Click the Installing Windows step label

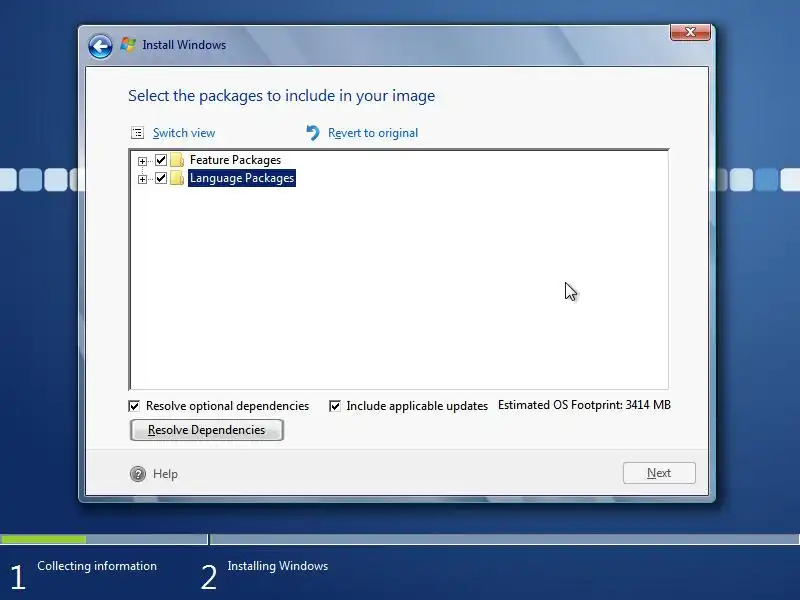pos(278,566)
